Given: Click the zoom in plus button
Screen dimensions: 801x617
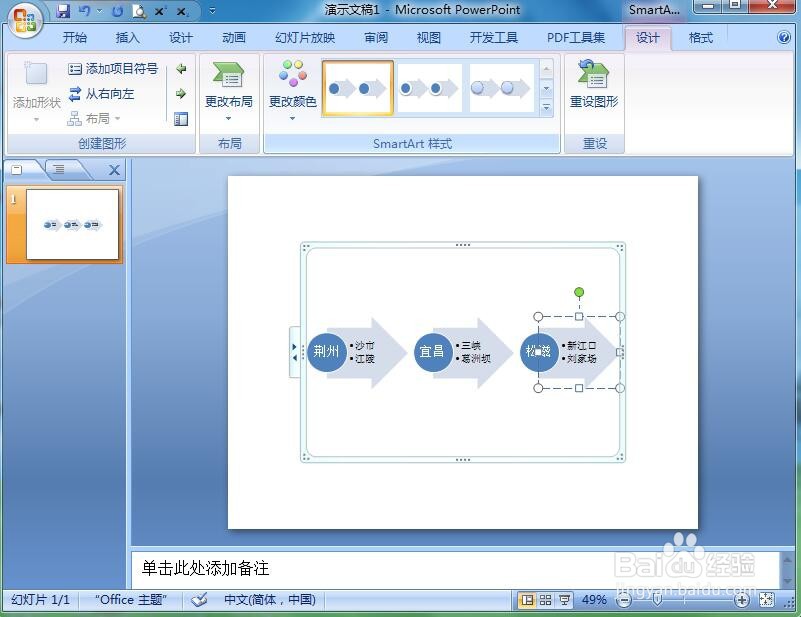Looking at the screenshot, I should pos(741,600).
